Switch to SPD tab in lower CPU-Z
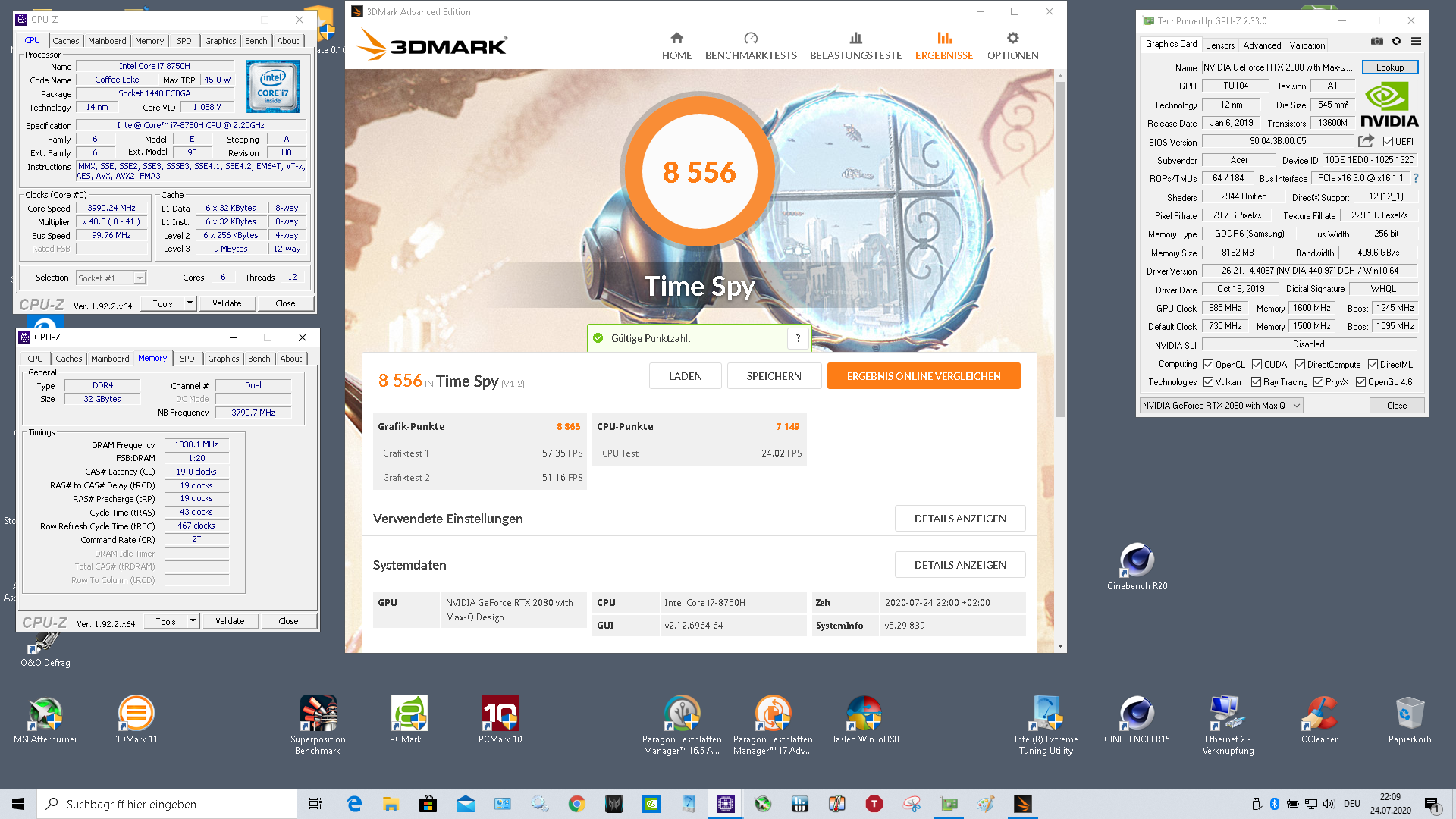The image size is (1456, 819). point(187,359)
